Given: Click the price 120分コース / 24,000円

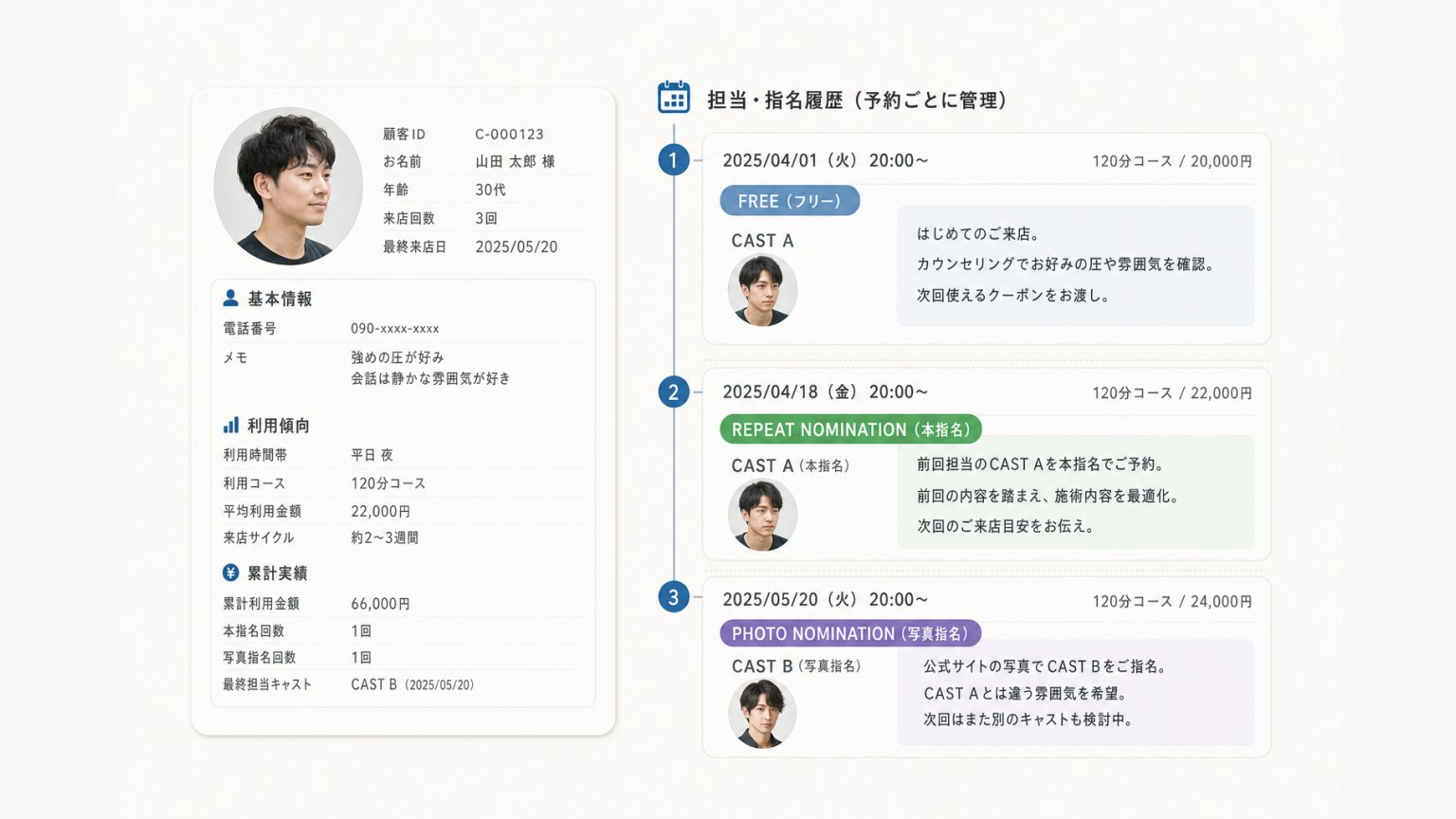Looking at the screenshot, I should point(1173,601).
